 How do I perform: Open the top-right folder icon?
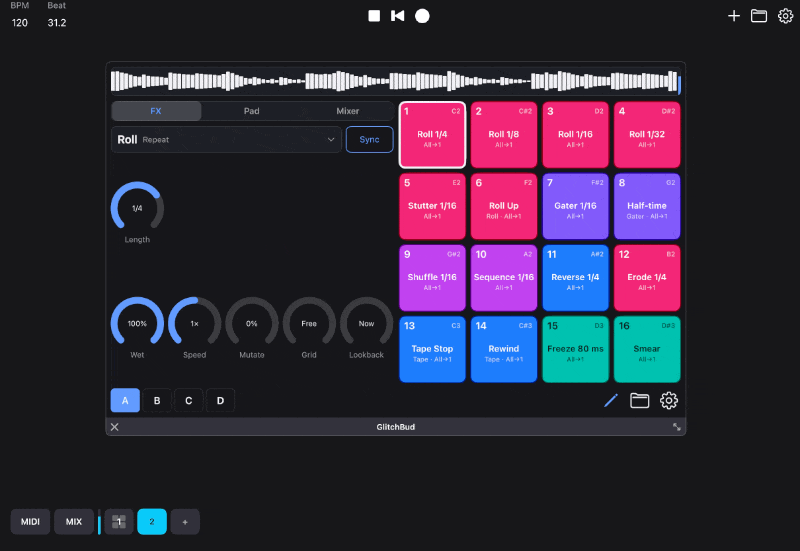click(759, 16)
